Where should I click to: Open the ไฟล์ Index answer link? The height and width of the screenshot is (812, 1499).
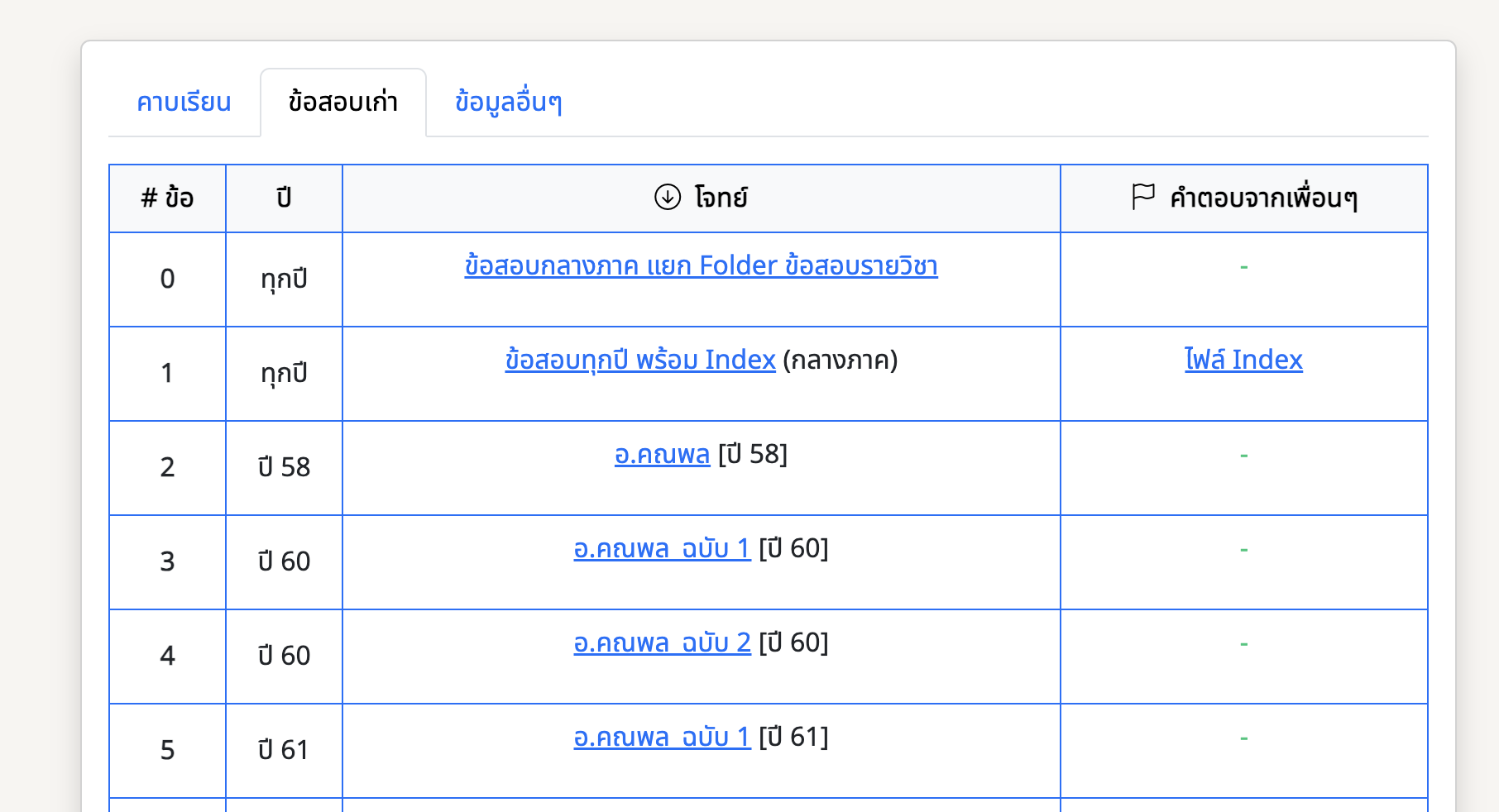pos(1243,360)
